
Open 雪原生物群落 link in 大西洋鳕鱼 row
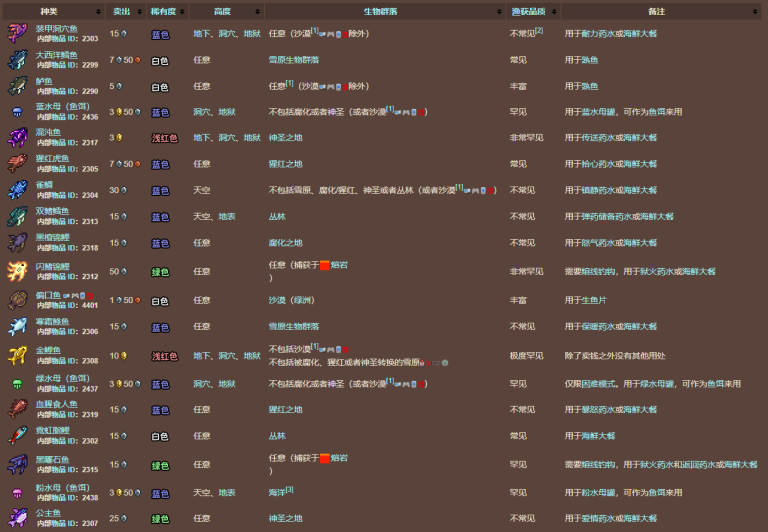294,60
